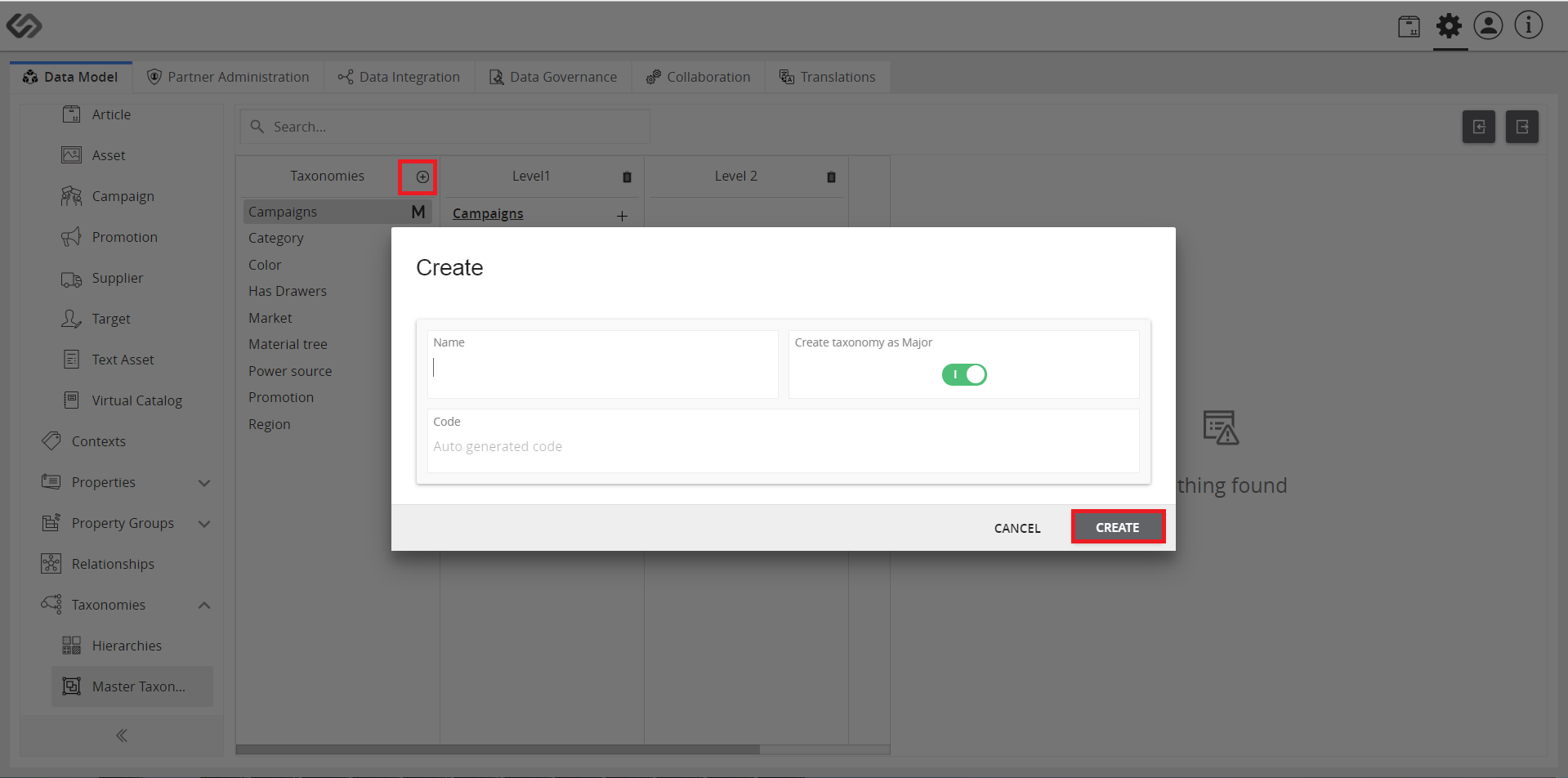Screen dimensions: 1568x778
Task: Delete Level 2 using trash icon
Action: pos(831,177)
